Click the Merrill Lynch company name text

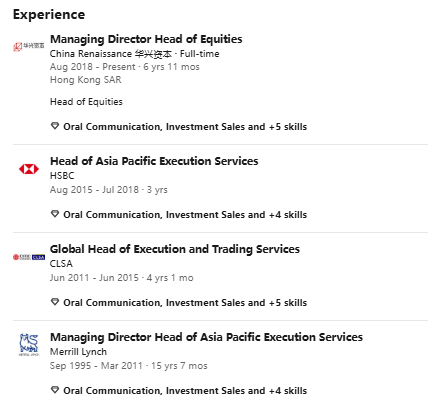point(78,352)
